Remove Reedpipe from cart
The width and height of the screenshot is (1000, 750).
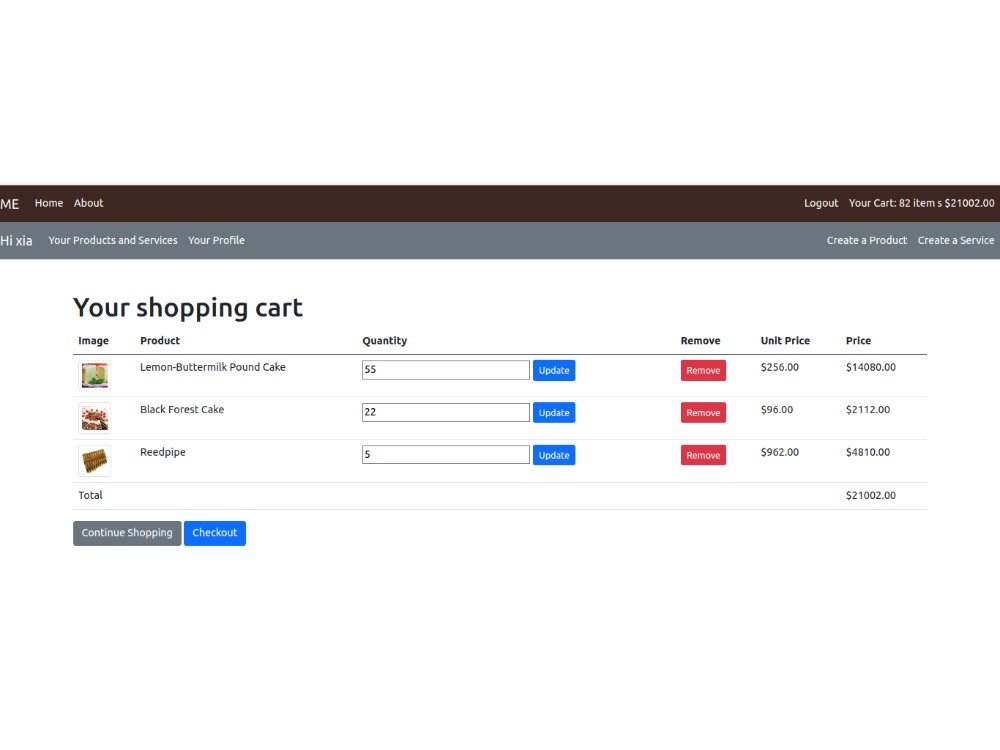pos(703,455)
